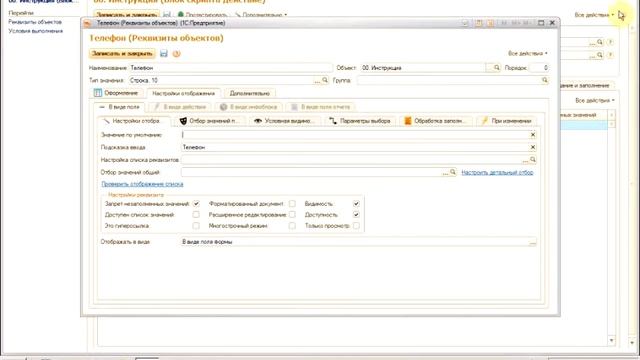Viewport: 640px width, 360px height.
Task: Enable Форматированный документ checkbox
Action: [292, 203]
